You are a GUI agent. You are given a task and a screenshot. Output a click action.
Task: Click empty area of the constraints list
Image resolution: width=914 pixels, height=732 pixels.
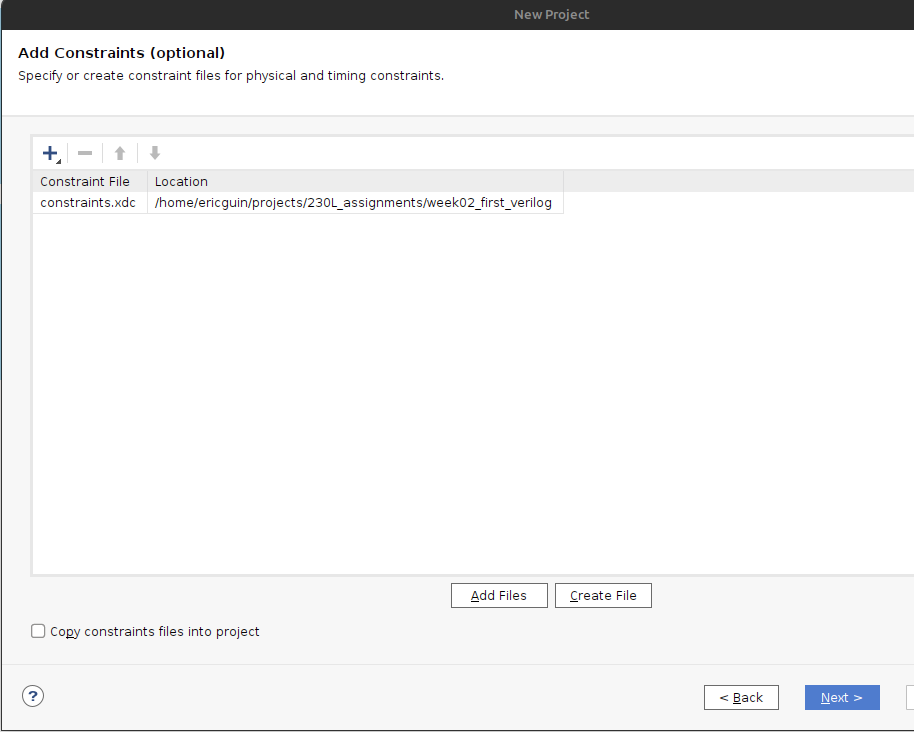point(400,400)
